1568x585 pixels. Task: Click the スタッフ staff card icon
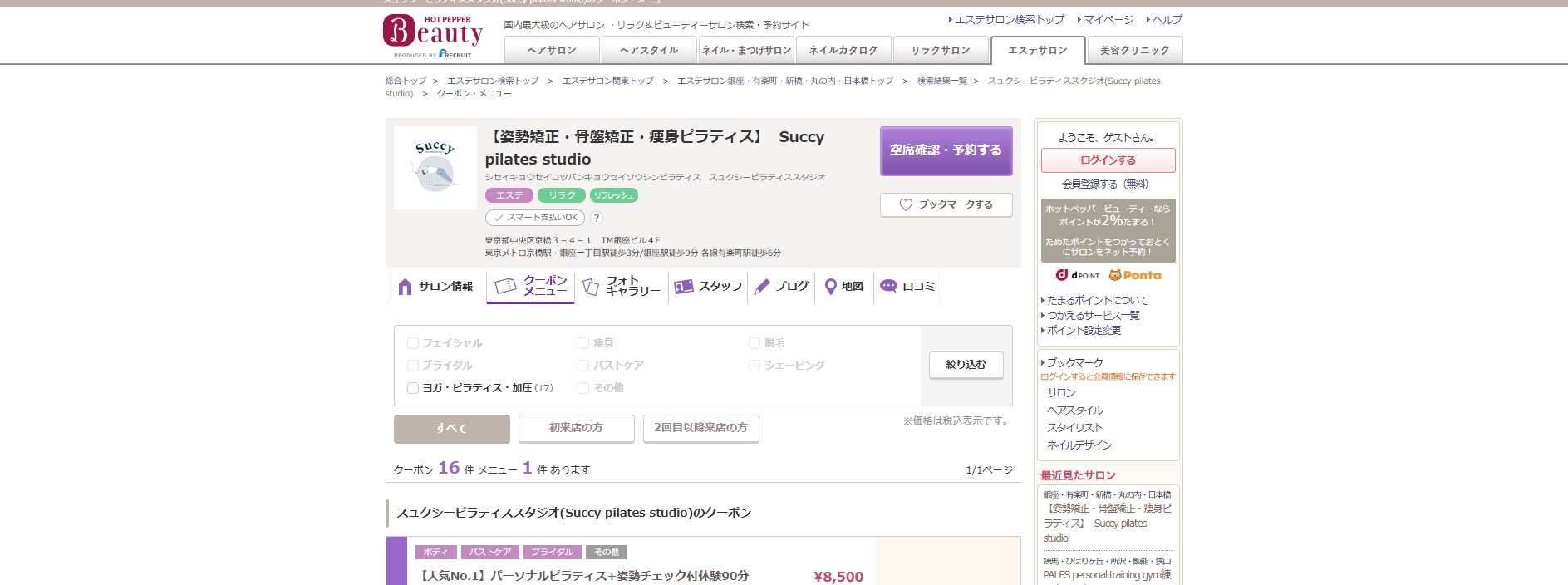coord(684,287)
